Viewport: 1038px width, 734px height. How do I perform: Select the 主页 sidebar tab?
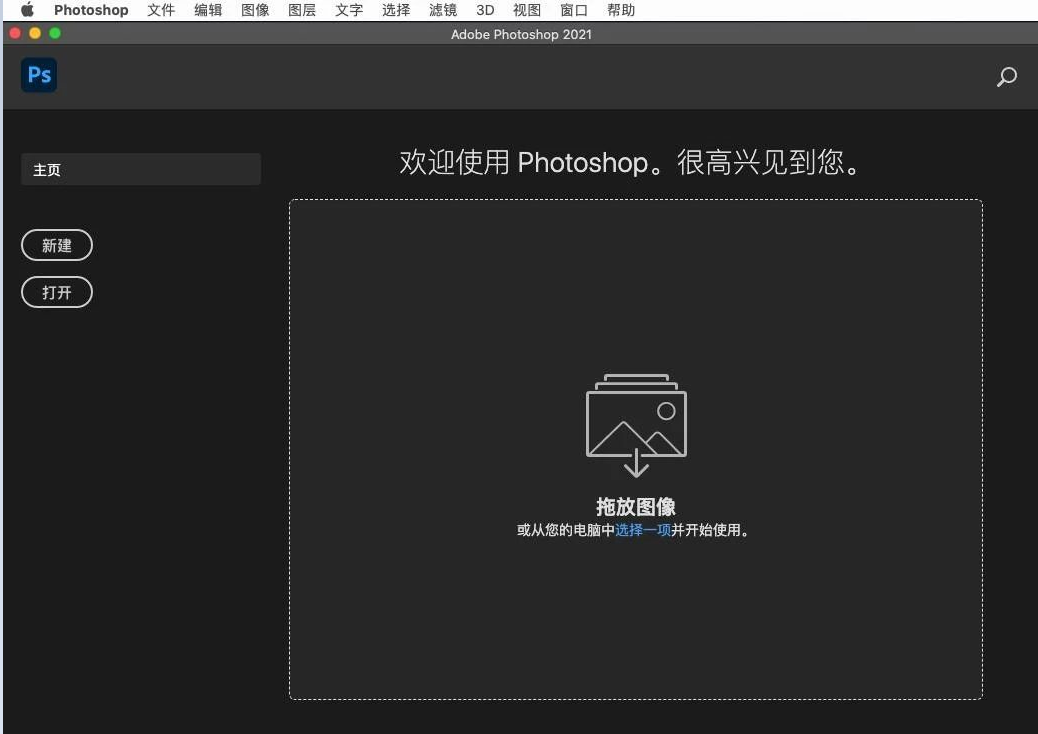coord(141,169)
